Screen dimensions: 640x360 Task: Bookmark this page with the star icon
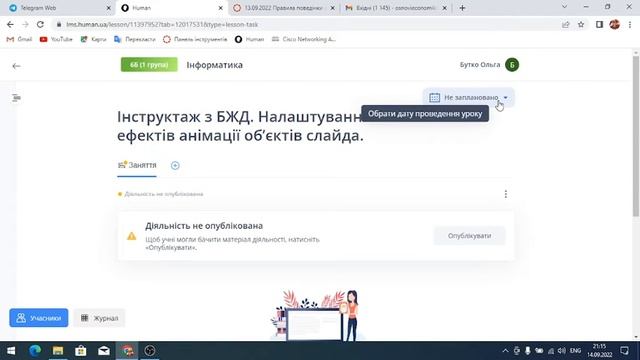point(581,24)
